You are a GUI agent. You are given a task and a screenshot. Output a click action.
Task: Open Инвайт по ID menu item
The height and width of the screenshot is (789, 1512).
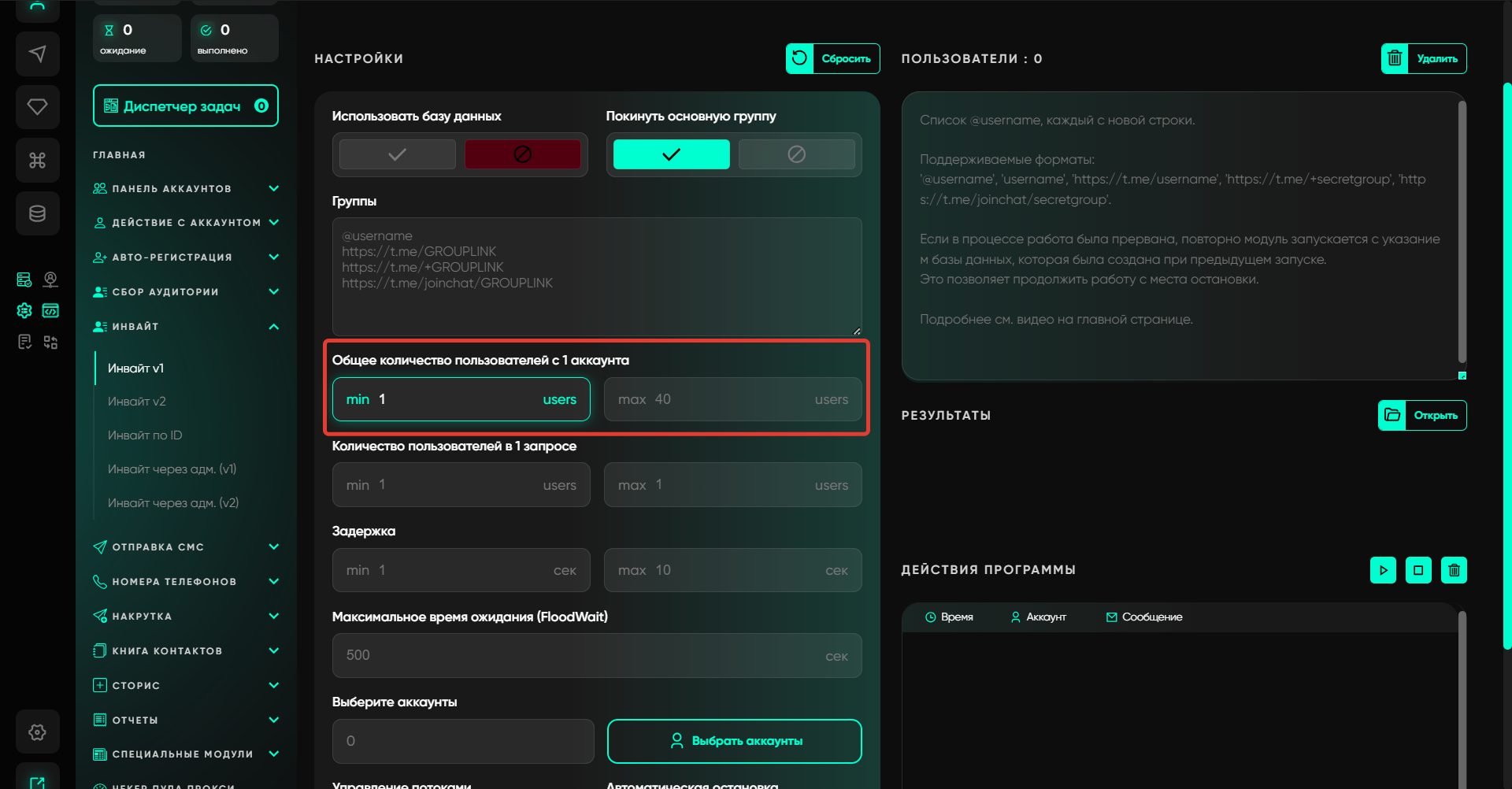[145, 435]
